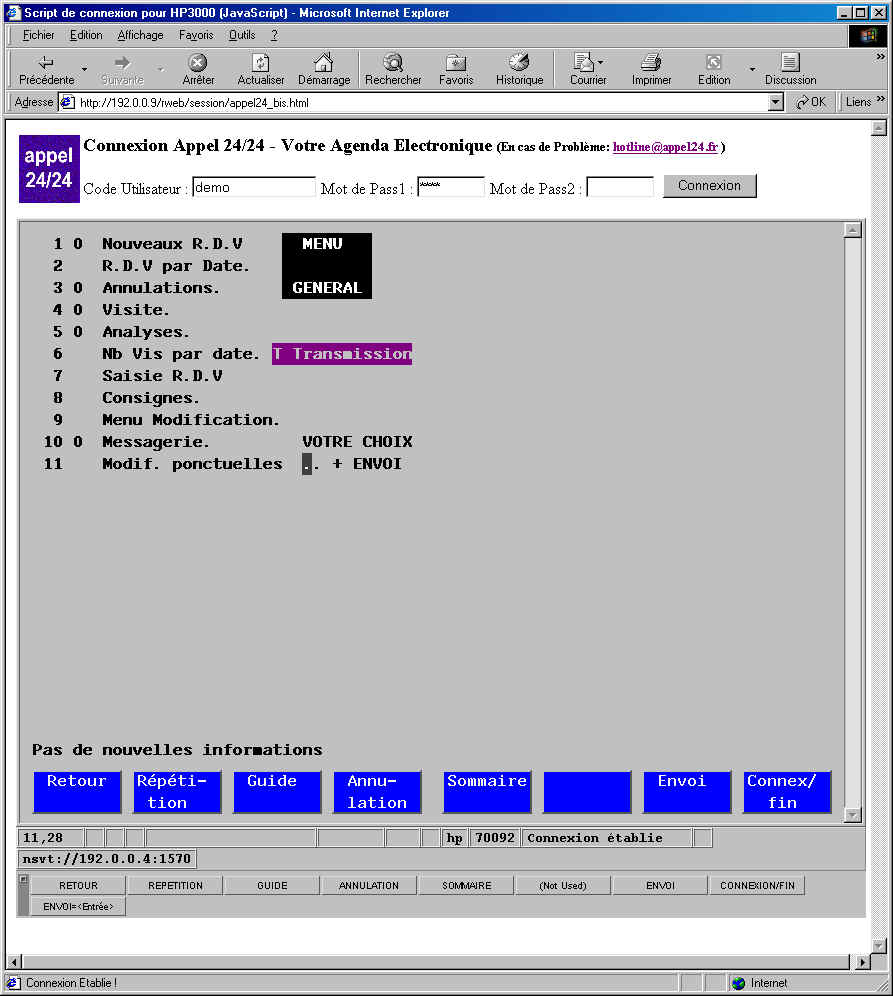The height and width of the screenshot is (996, 893).
Task: Click the gray RETOUR button
Action: tap(78, 885)
